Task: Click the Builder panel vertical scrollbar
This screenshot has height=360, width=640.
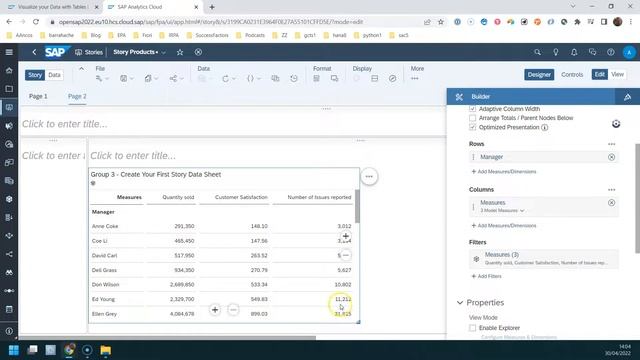Action: pos(638,199)
